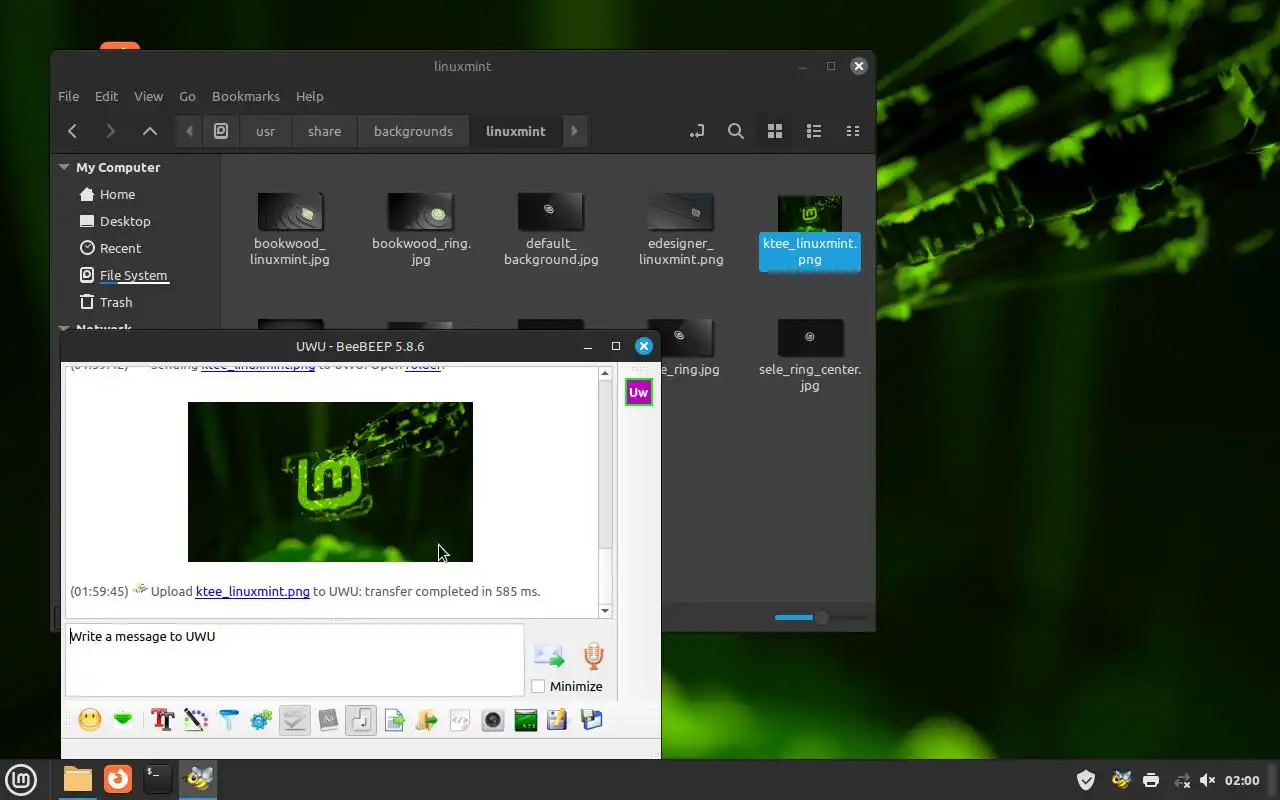Select default_background.jpg file
Viewport: 1280px width, 800px height.
(x=551, y=229)
